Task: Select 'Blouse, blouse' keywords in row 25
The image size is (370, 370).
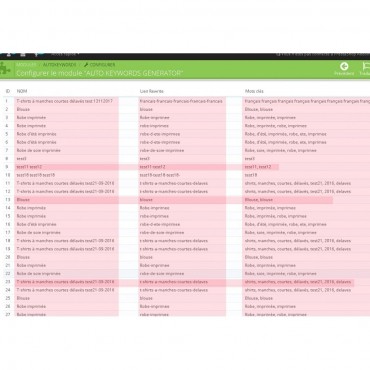Action: coord(259,298)
